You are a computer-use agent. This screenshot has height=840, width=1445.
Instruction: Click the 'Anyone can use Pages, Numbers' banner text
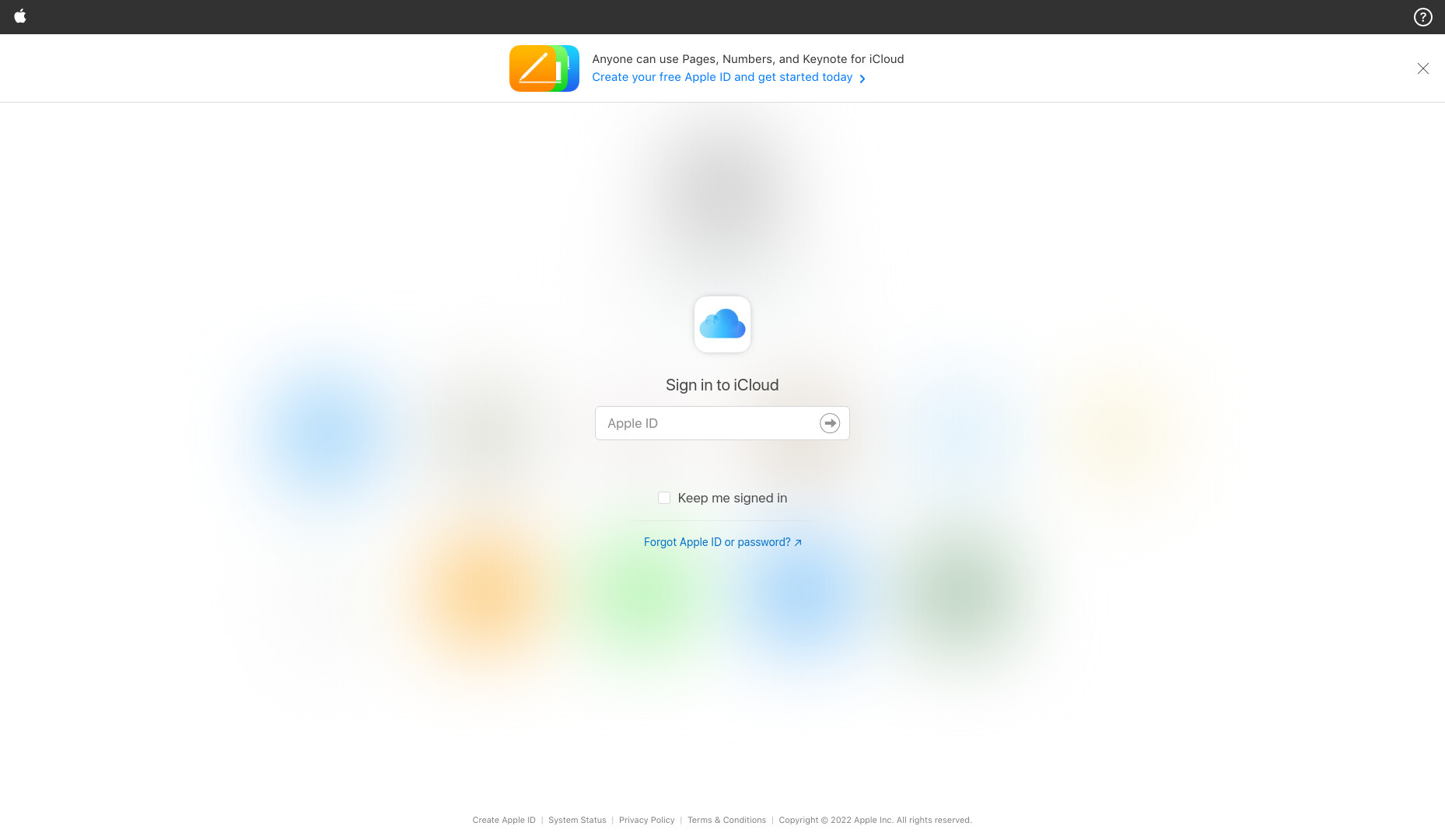coord(748,59)
